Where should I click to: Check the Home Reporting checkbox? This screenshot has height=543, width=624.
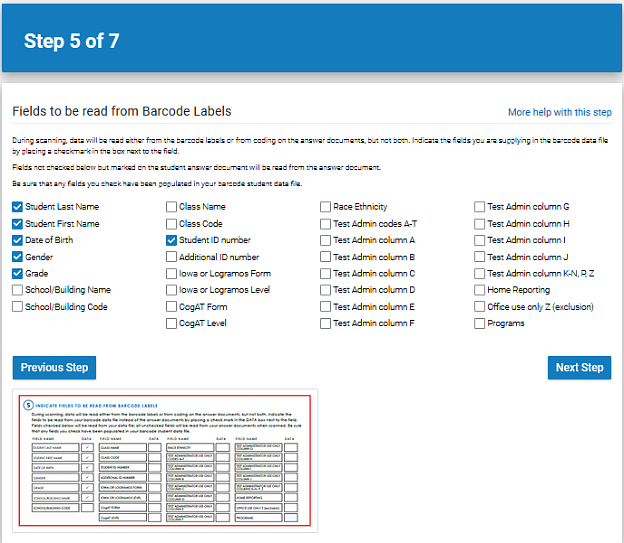pyautogui.click(x=479, y=290)
